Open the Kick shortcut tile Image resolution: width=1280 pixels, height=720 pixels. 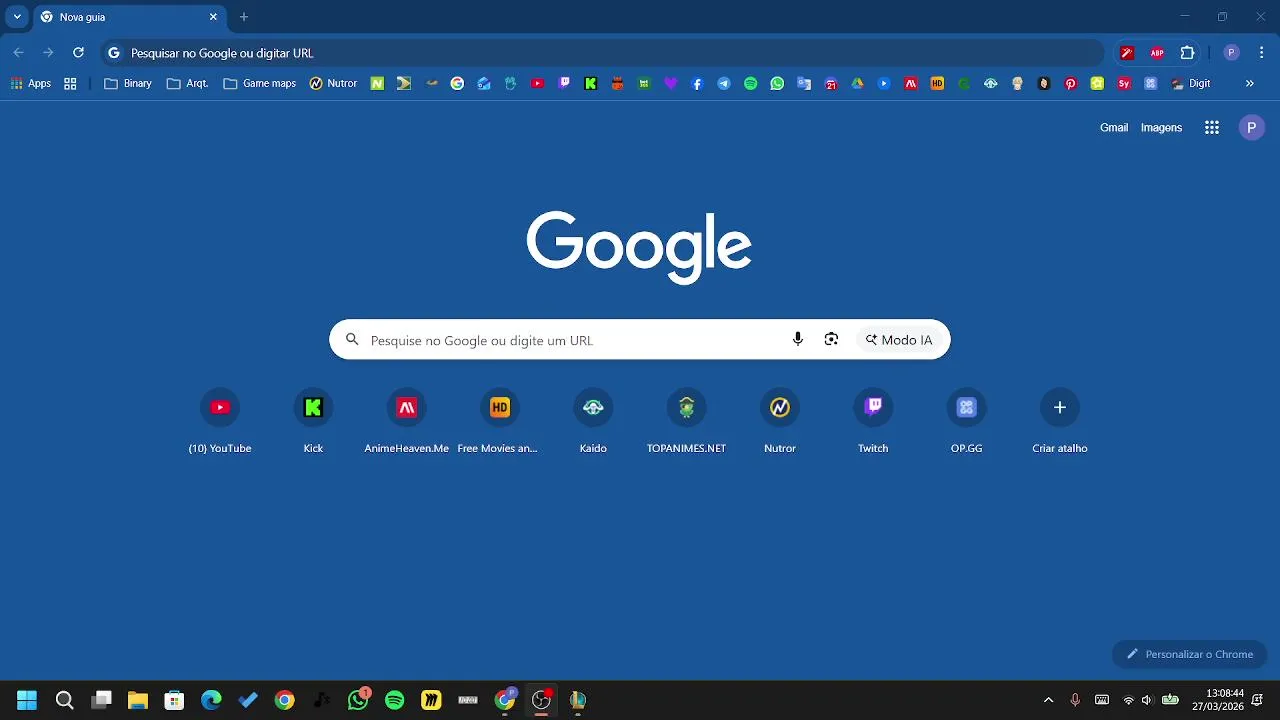click(313, 422)
